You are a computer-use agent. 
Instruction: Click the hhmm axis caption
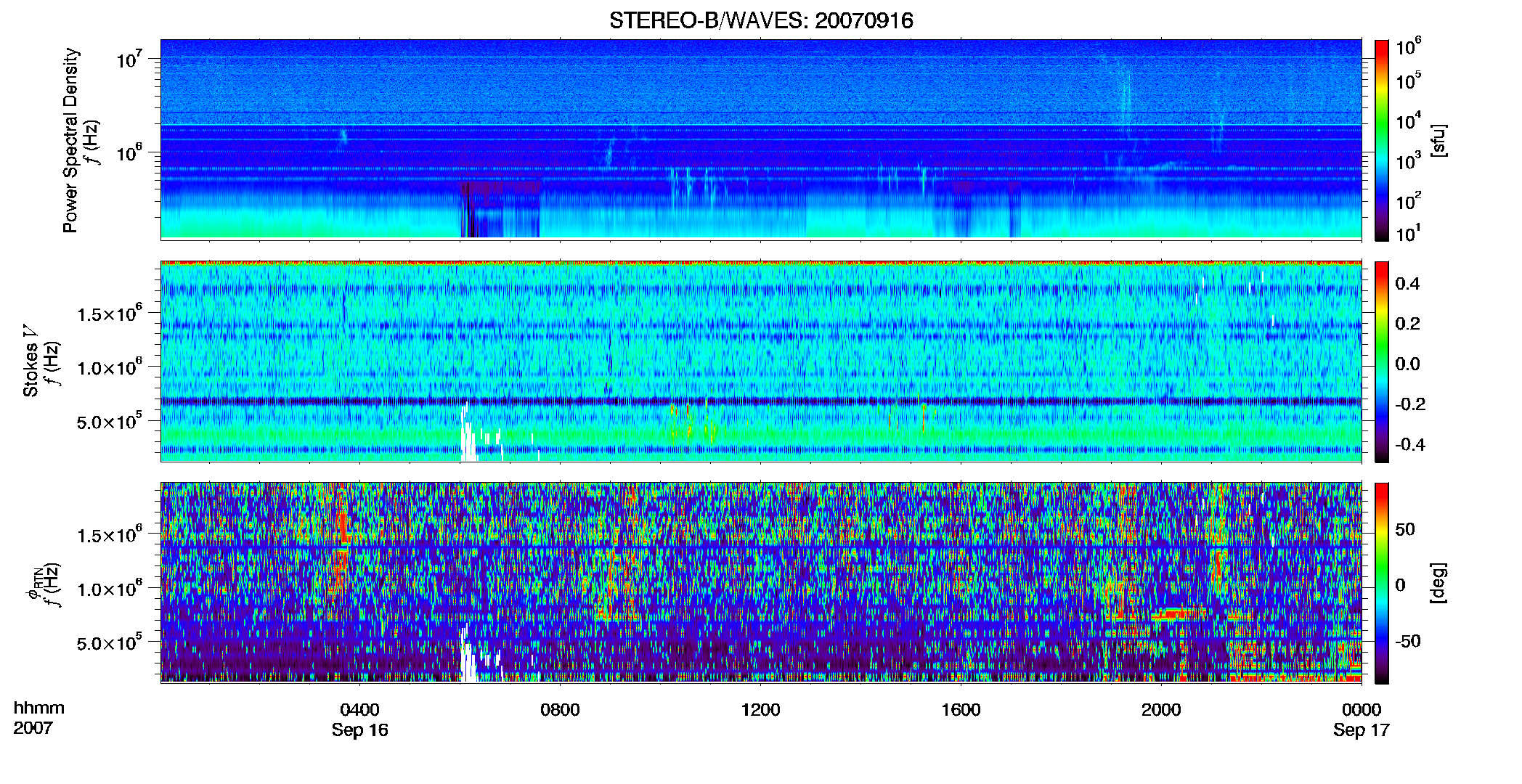click(x=39, y=709)
